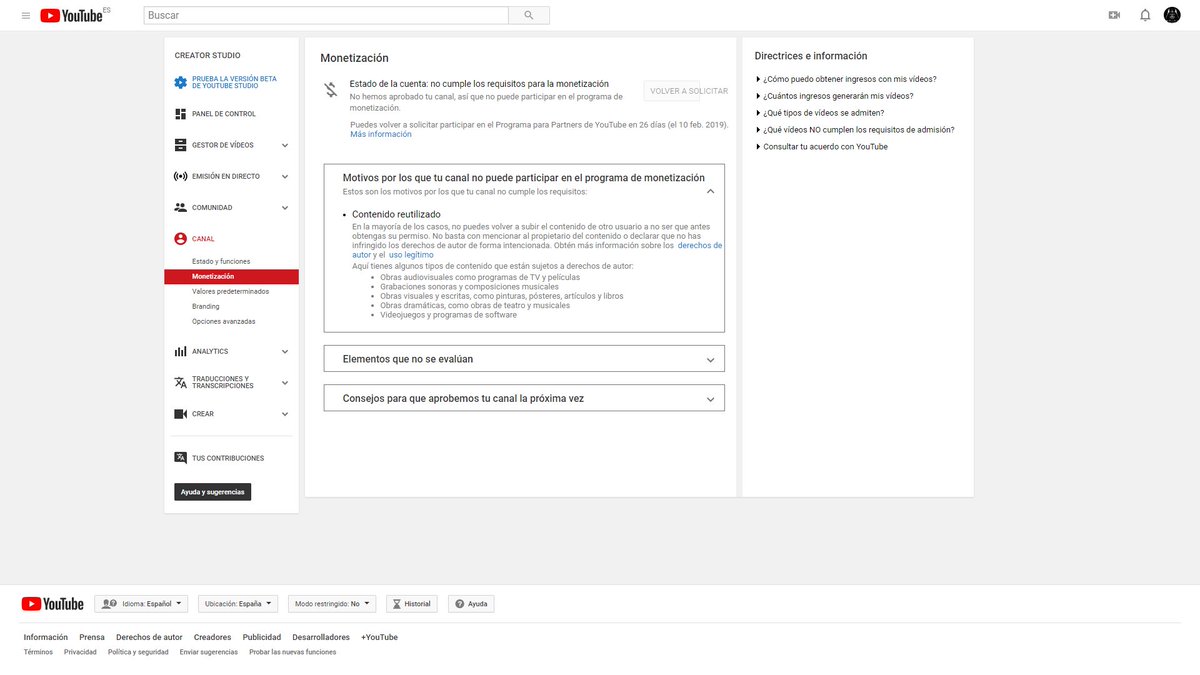The width and height of the screenshot is (1200, 675).
Task: Open footer +YouTube link
Action: click(379, 637)
